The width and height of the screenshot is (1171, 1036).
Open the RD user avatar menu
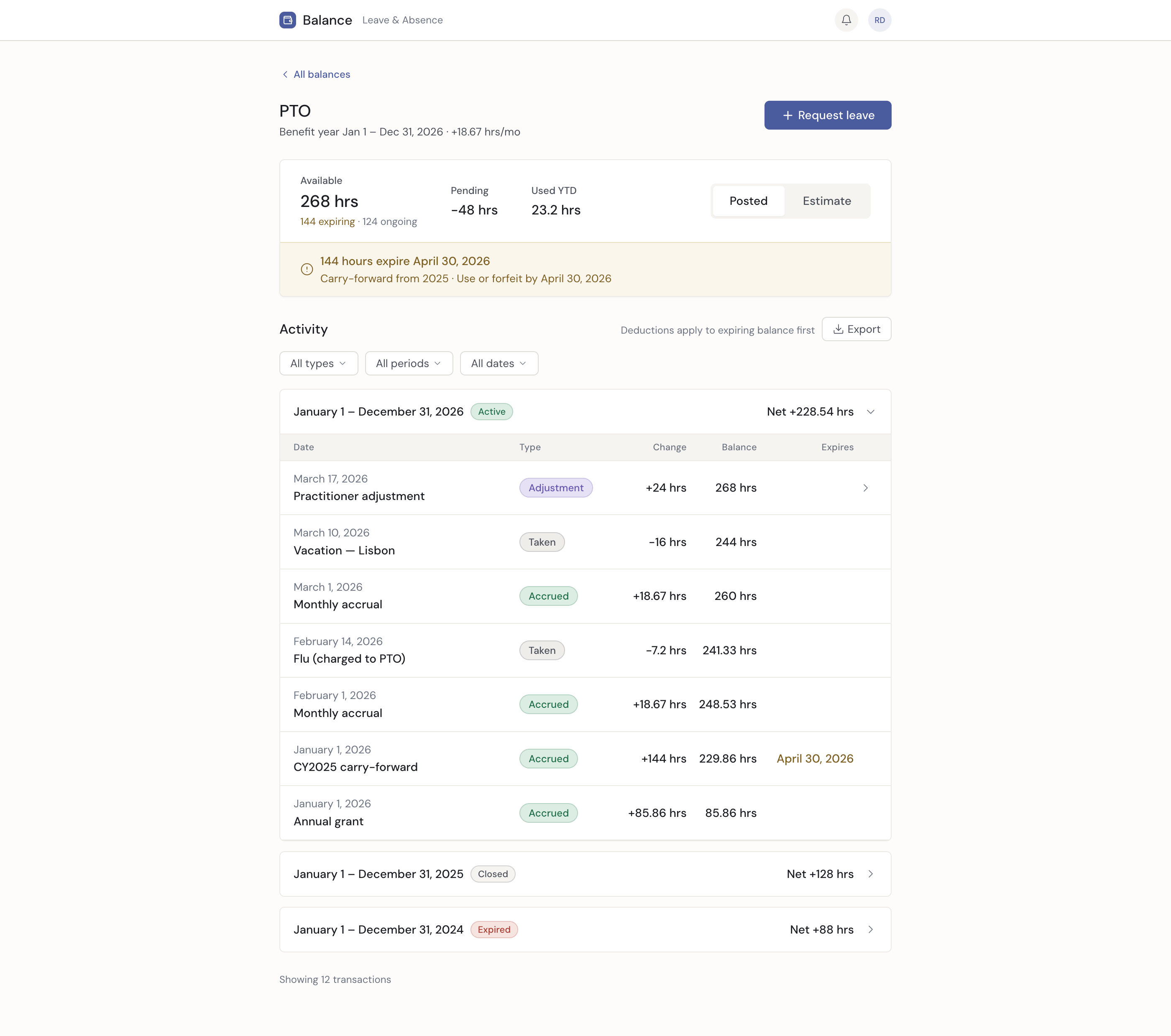880,20
